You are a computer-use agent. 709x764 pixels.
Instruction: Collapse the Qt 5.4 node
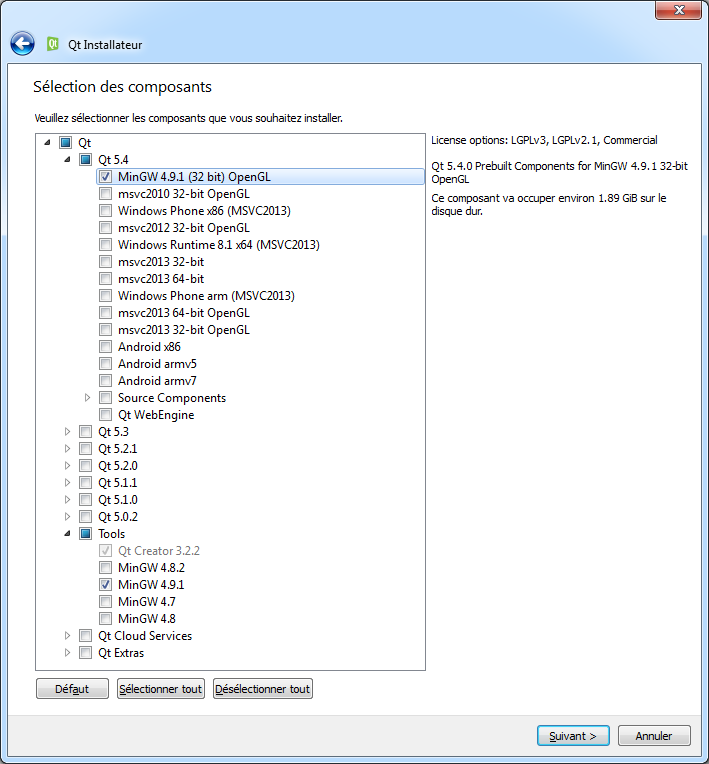(67, 159)
